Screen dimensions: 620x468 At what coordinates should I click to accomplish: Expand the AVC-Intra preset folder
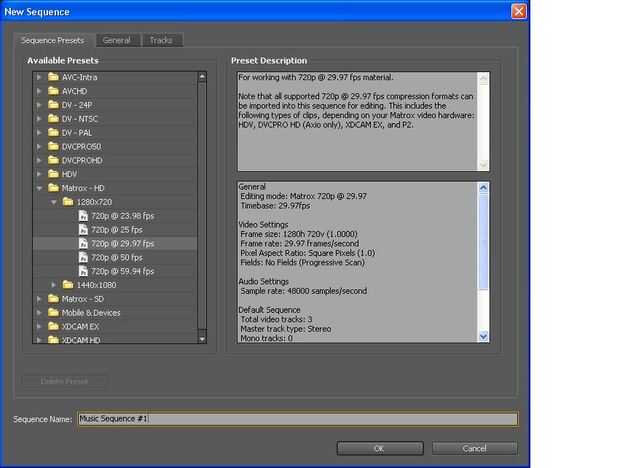click(x=39, y=77)
